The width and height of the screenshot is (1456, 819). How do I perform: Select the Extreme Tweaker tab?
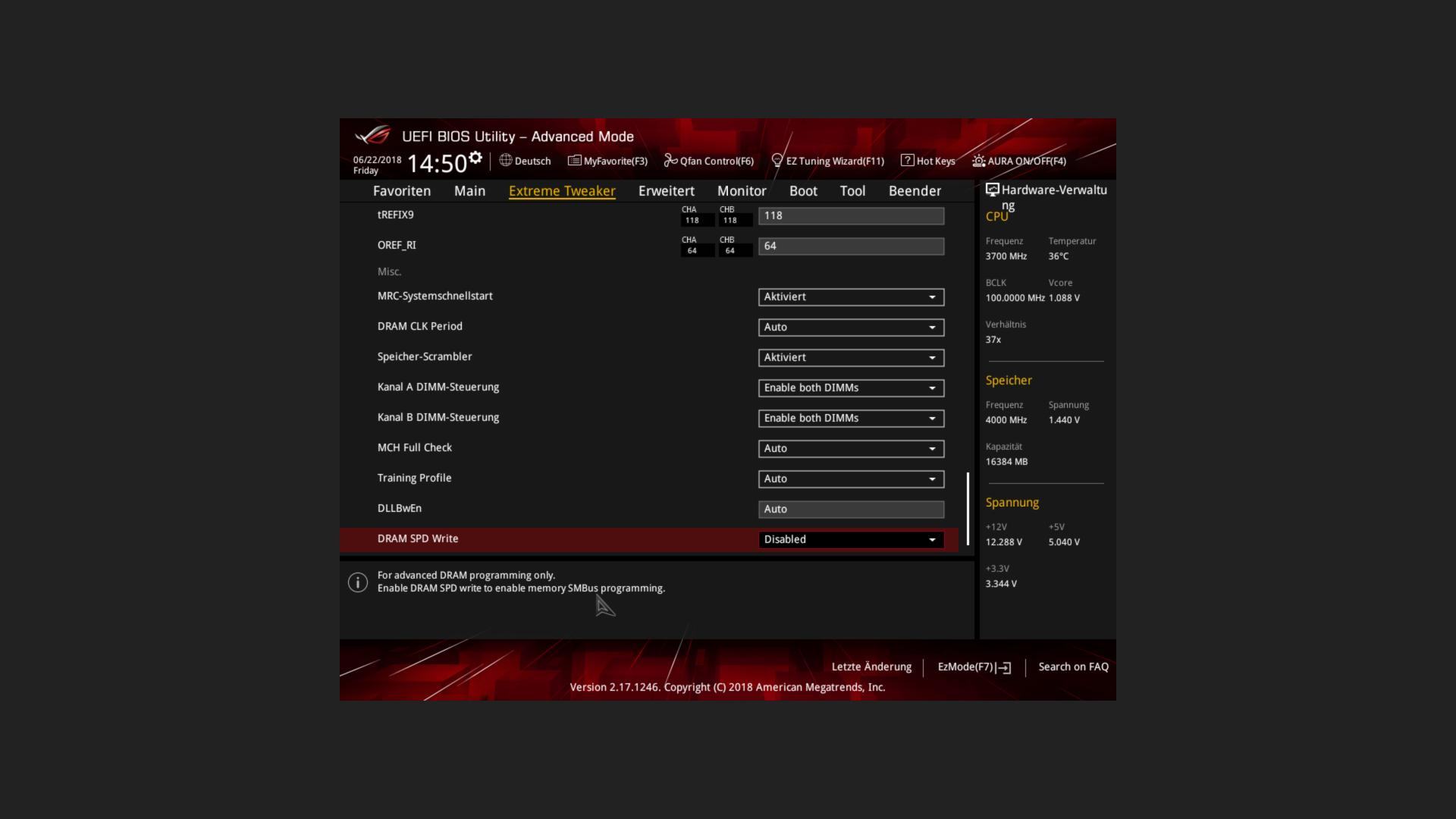pos(562,191)
